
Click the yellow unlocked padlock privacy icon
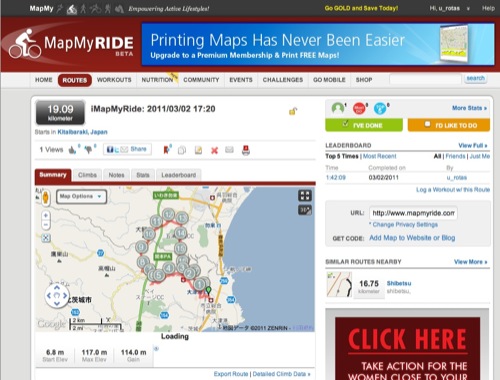[x=293, y=111]
